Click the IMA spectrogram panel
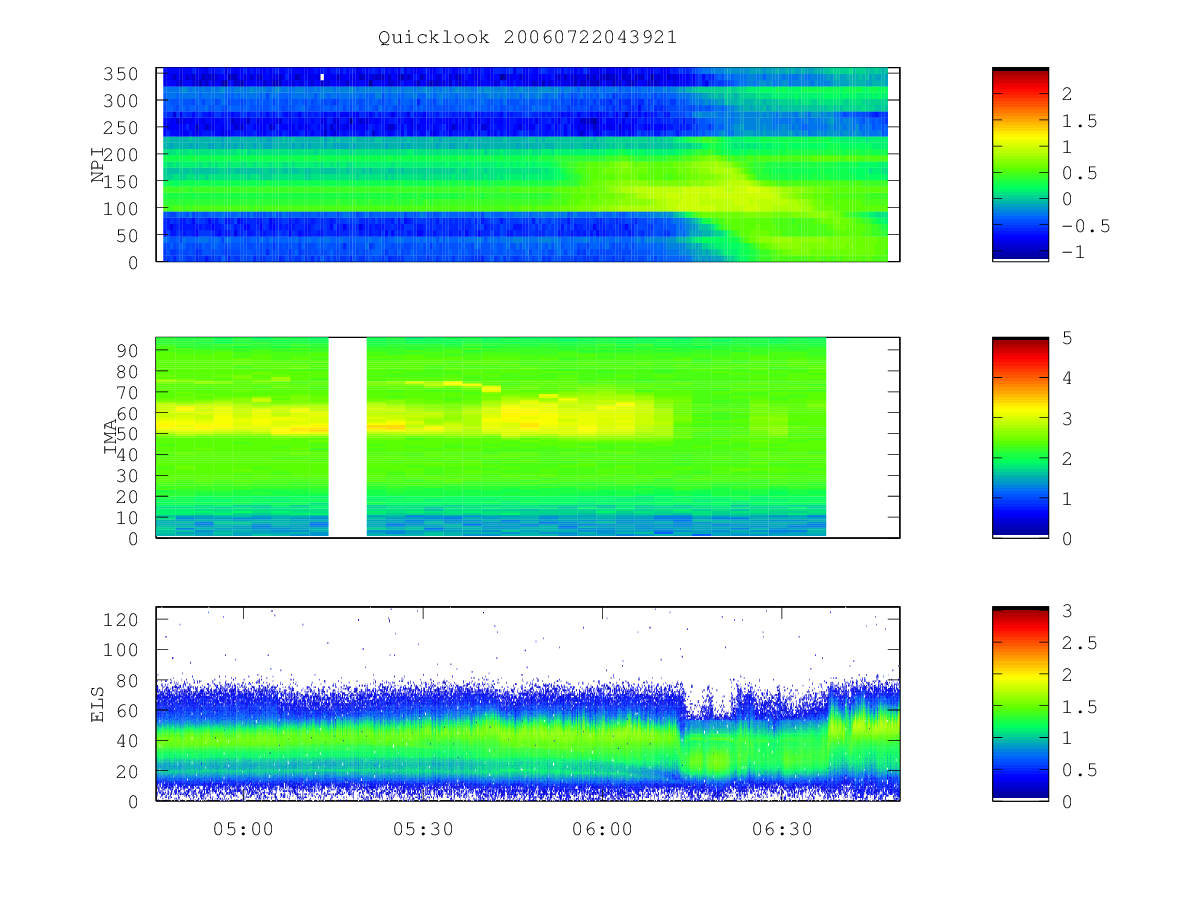This screenshot has width=1200, height=900. click(528, 437)
